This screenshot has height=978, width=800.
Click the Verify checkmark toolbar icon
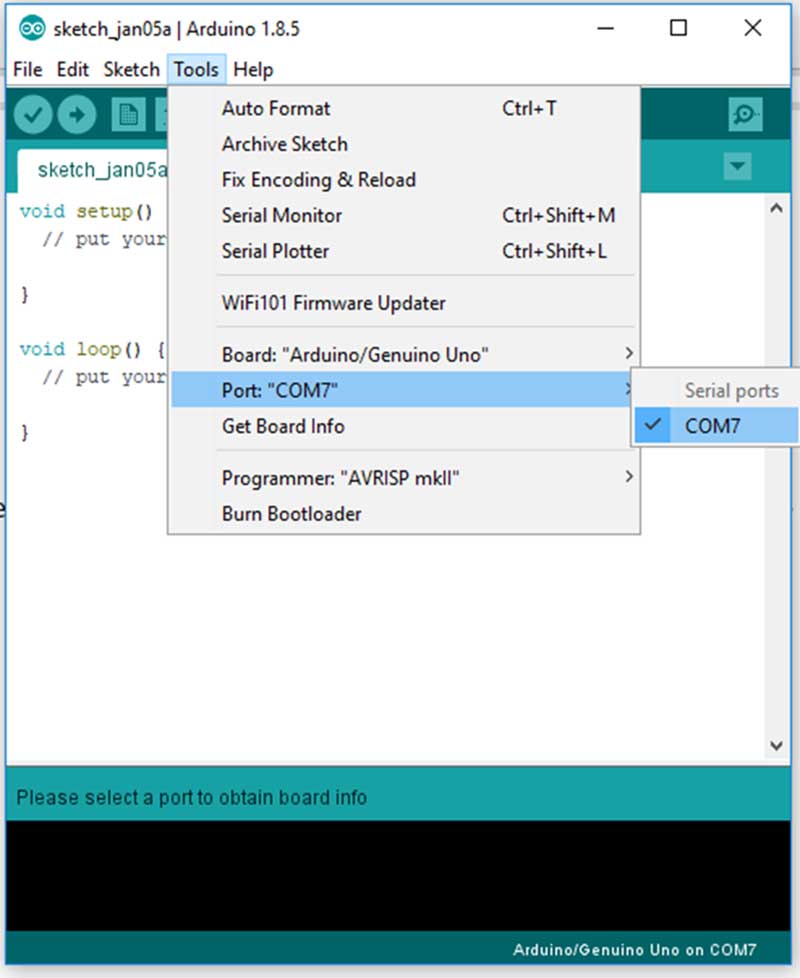tap(32, 114)
